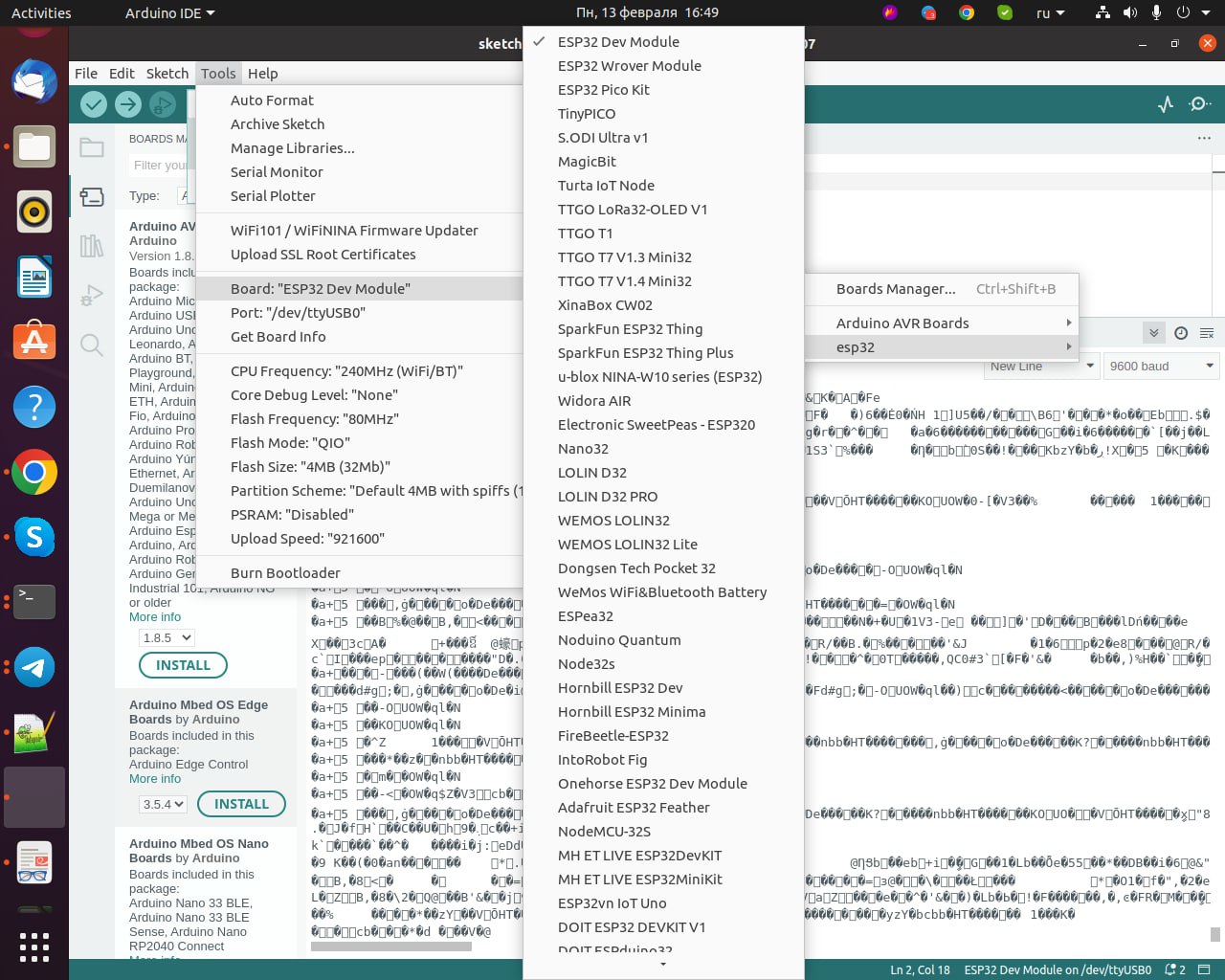Open the Debug sidebar icon
Screen dimensions: 1225x980
(x=92, y=296)
